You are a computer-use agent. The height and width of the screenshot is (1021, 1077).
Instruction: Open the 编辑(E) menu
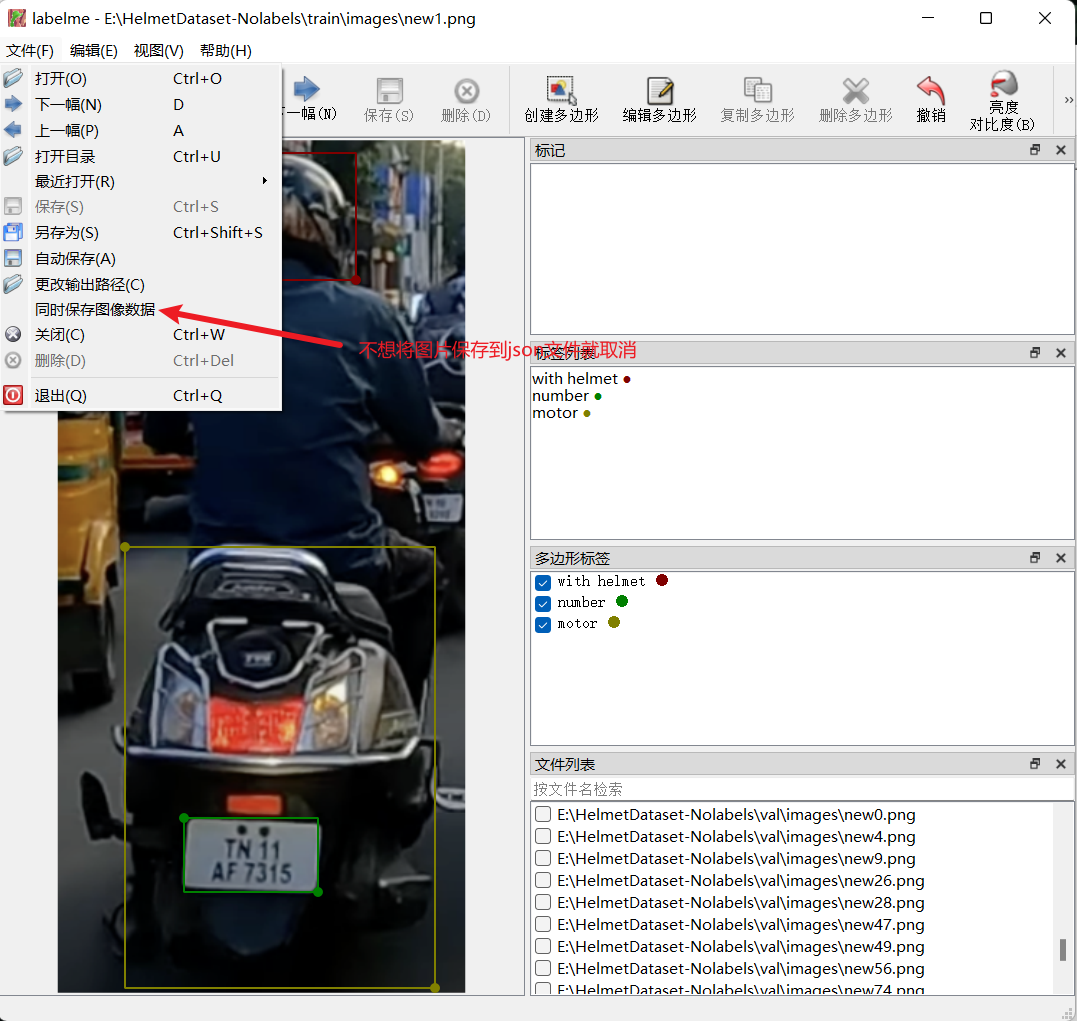[x=93, y=51]
